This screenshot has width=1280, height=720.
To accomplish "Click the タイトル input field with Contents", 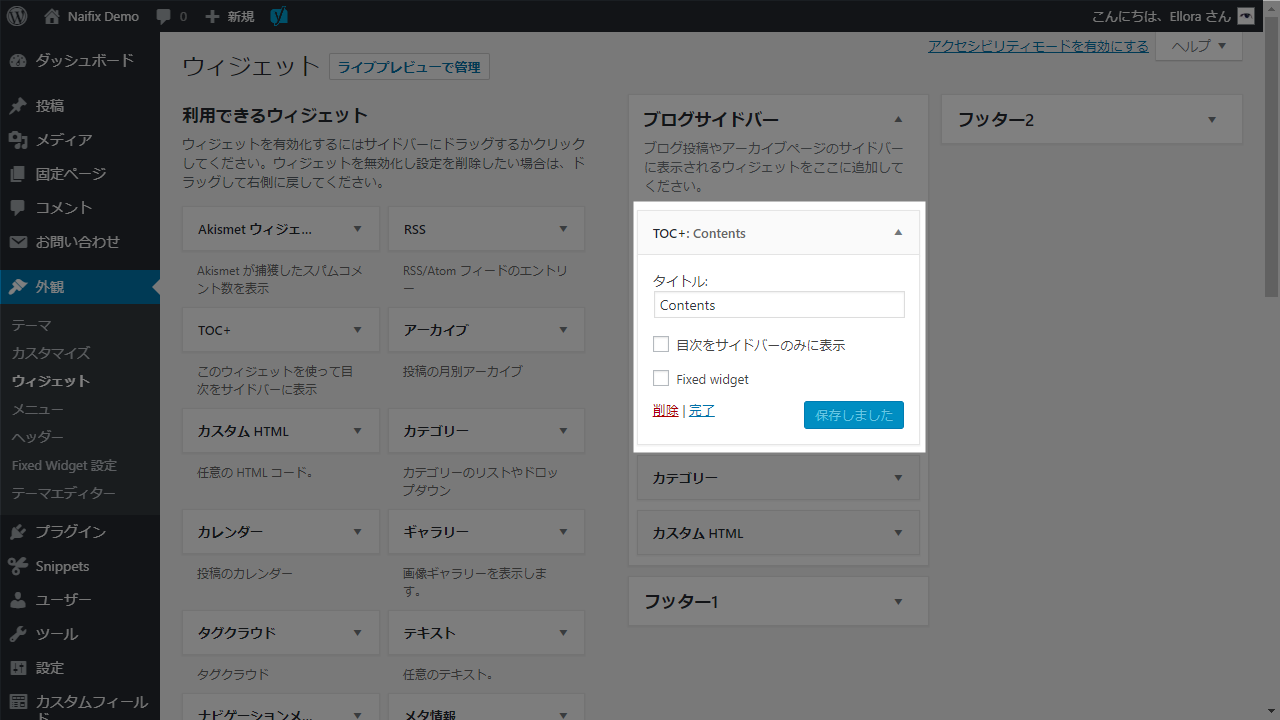I will pyautogui.click(x=779, y=305).
